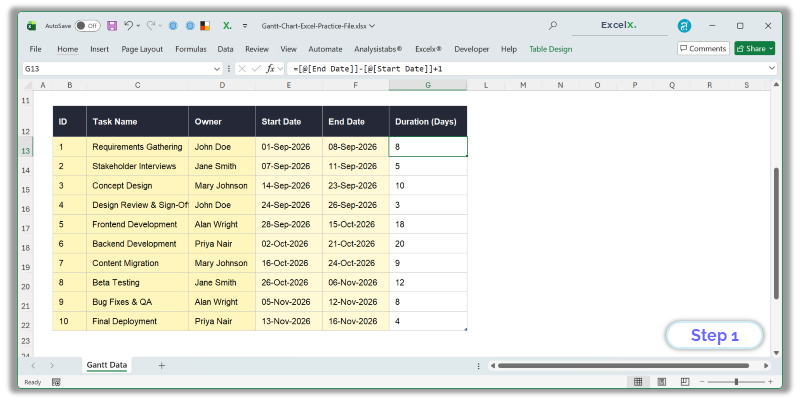Open the account profile avatar
This screenshot has height=400, width=800.
pyautogui.click(x=684, y=26)
